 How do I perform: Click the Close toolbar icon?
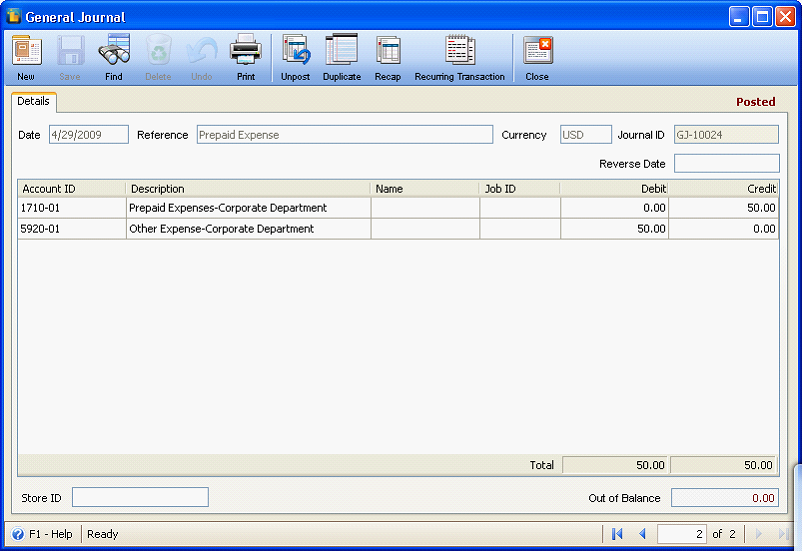(537, 50)
